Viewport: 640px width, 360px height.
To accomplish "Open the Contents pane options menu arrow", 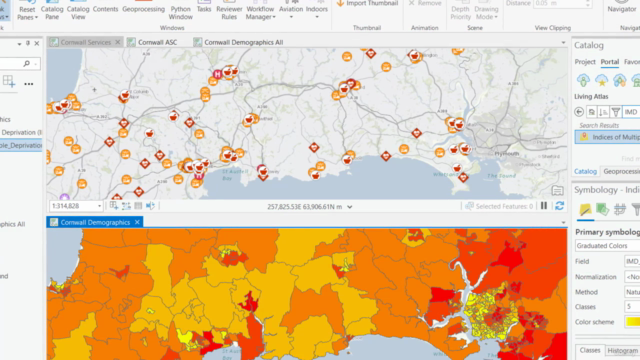I will pyautogui.click(x=19, y=44).
